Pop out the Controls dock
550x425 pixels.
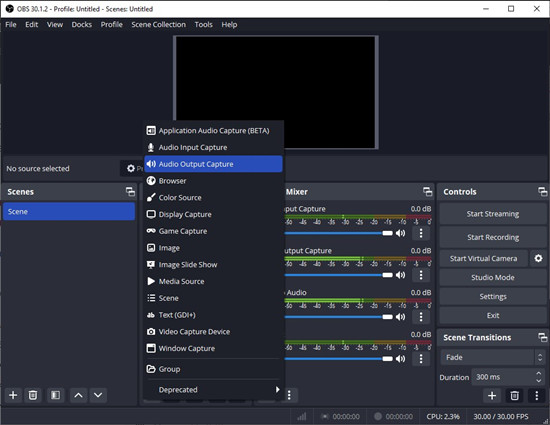pyautogui.click(x=542, y=191)
